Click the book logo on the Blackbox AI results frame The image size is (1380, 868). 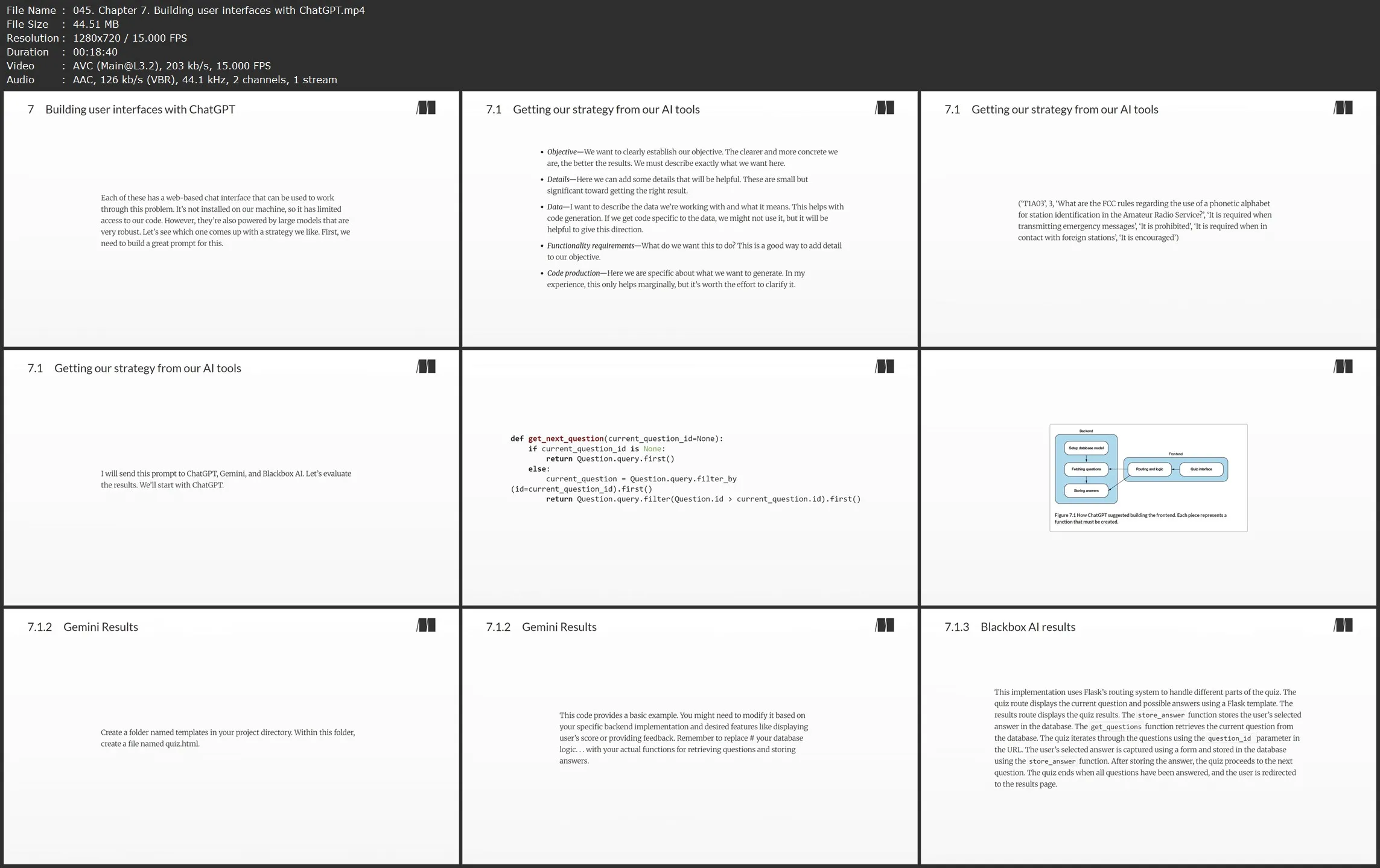pyautogui.click(x=1343, y=626)
